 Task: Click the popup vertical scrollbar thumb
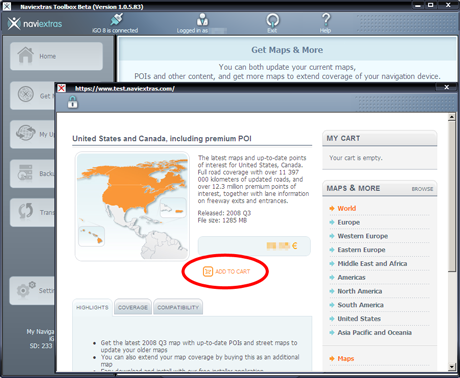point(452,196)
